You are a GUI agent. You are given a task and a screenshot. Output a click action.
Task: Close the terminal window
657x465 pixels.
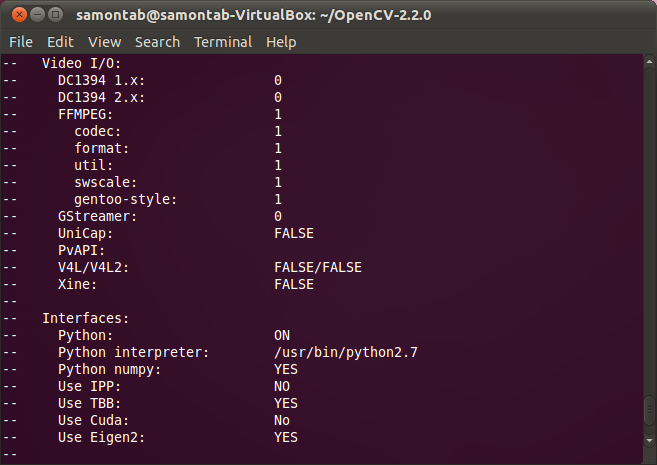tap(19, 15)
